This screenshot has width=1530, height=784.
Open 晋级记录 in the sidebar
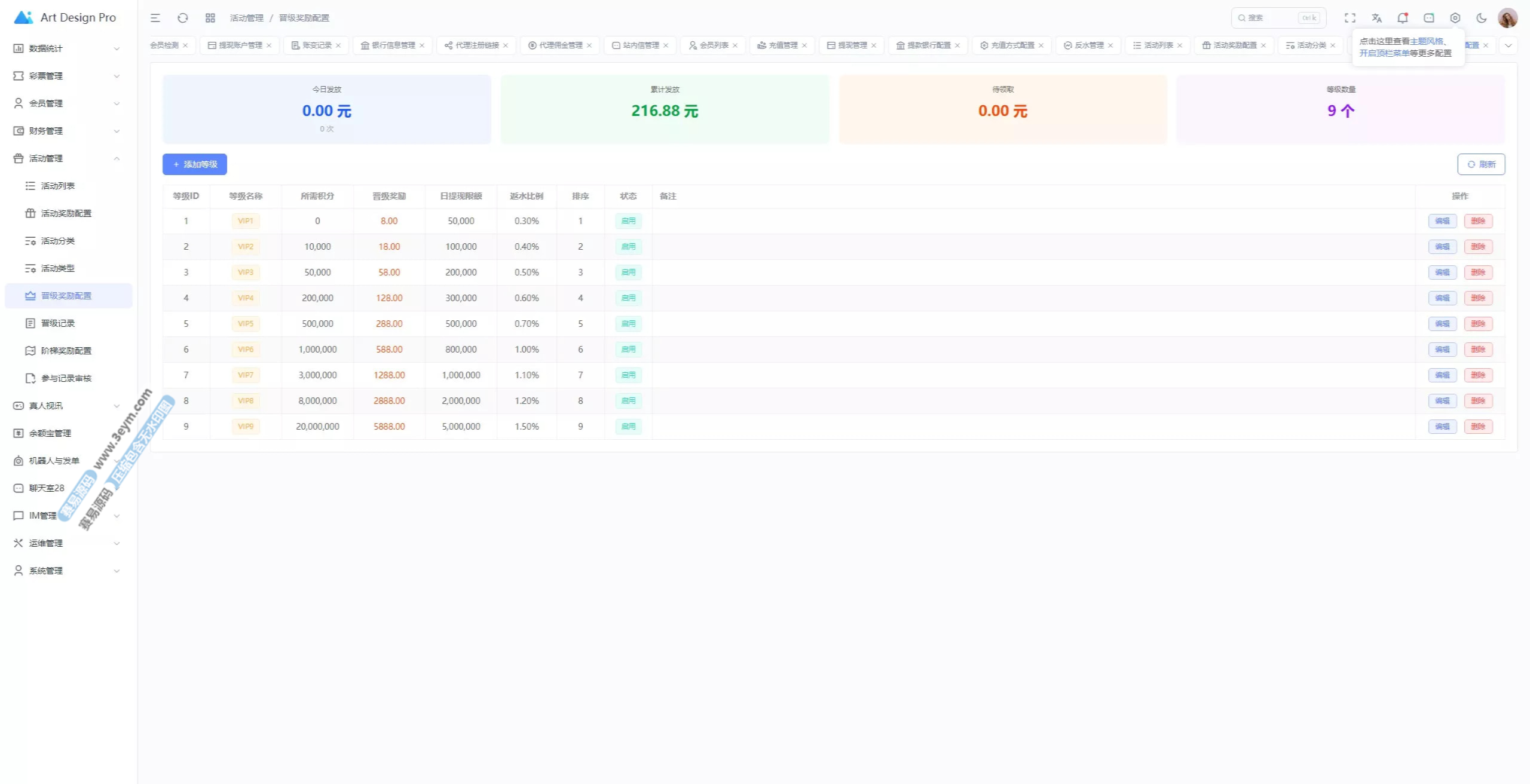pos(58,323)
